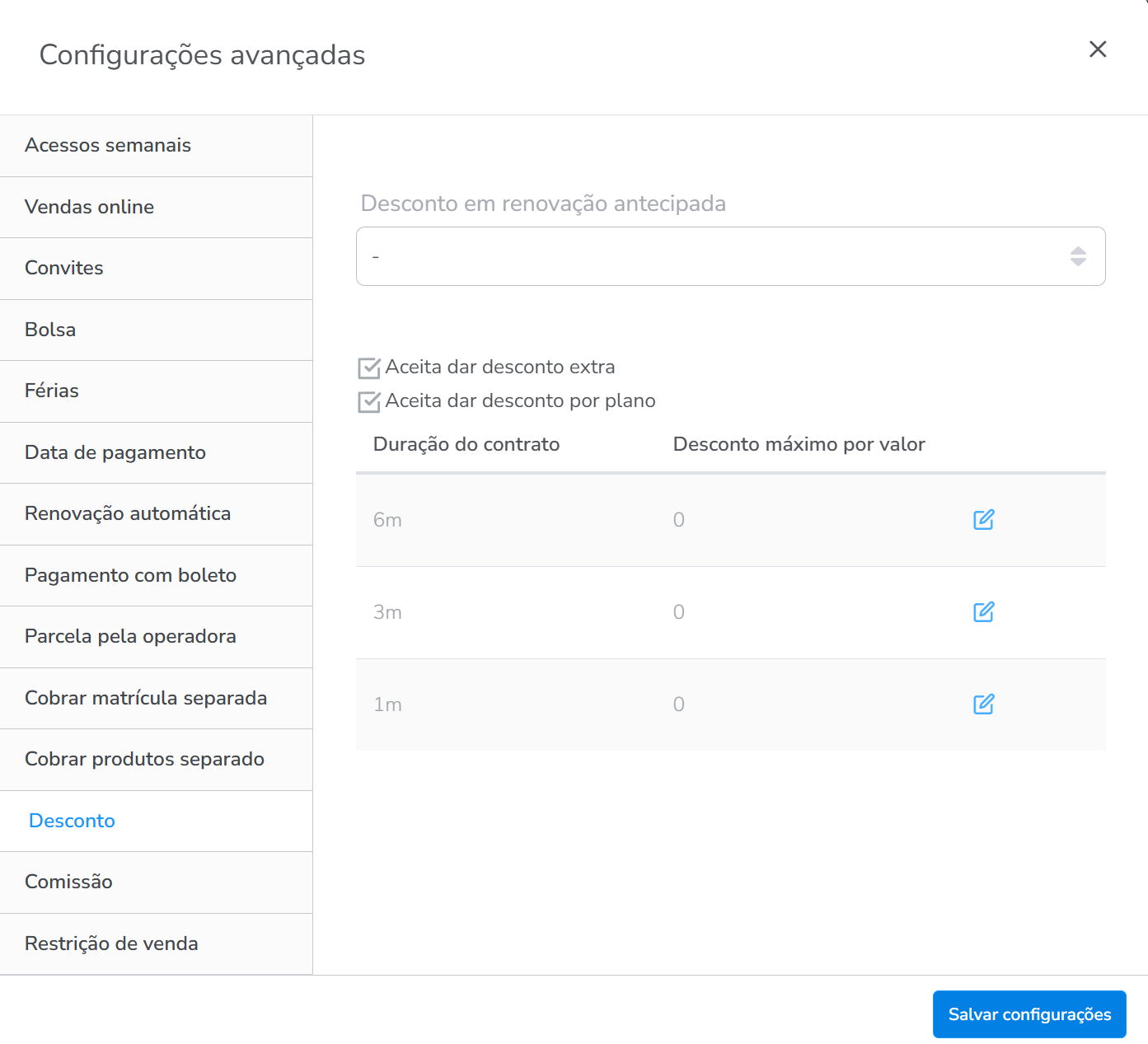This screenshot has height=1044, width=1148.
Task: Open Renovação automática settings
Action: coord(128,513)
